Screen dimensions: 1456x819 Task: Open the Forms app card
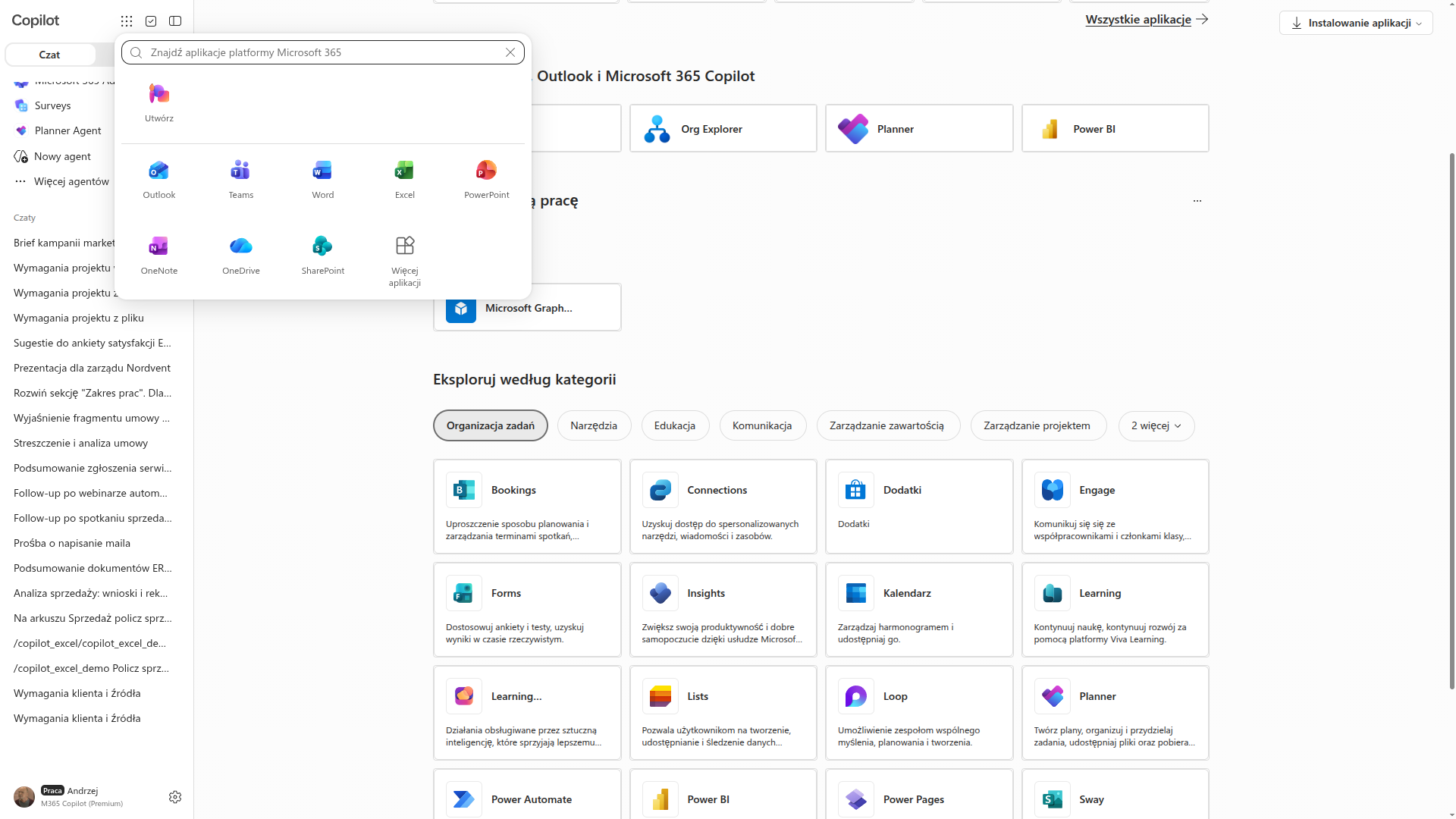click(x=527, y=610)
